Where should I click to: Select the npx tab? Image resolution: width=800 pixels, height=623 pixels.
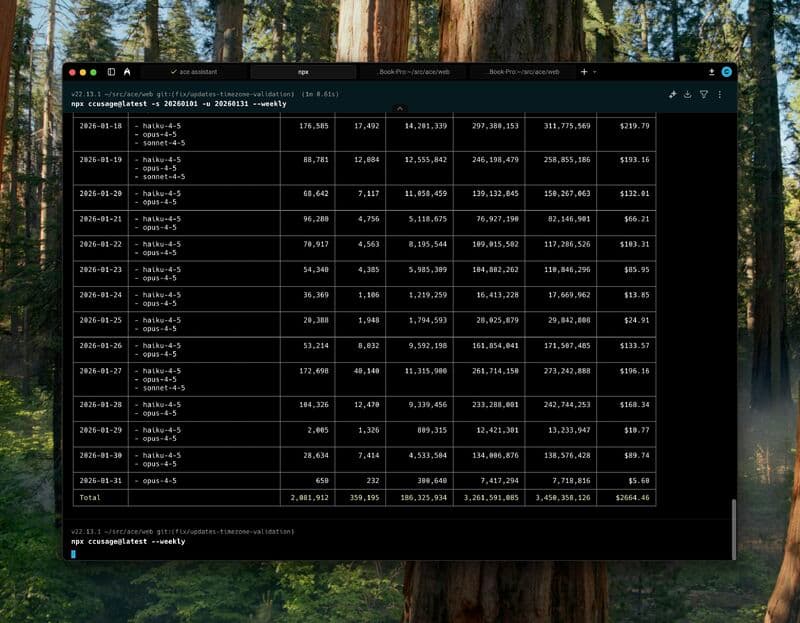click(303, 72)
